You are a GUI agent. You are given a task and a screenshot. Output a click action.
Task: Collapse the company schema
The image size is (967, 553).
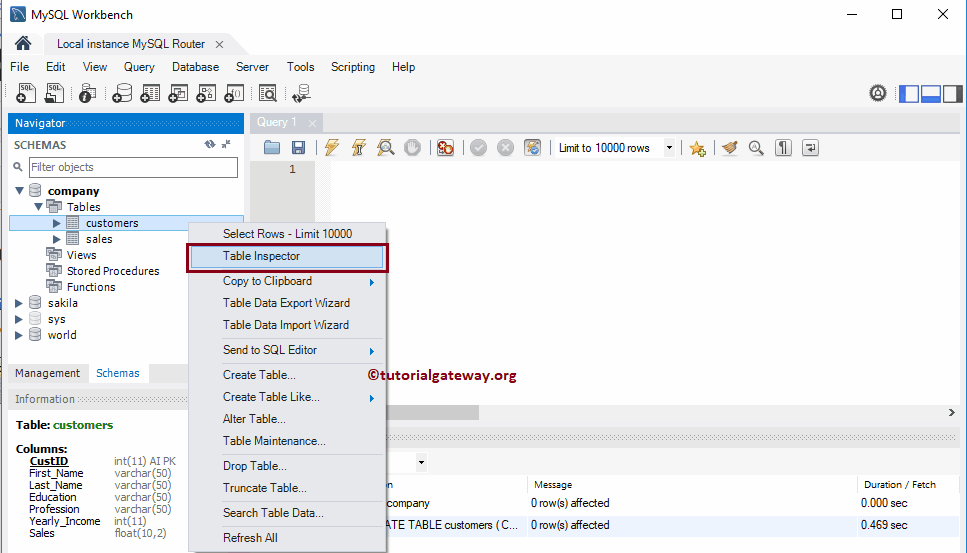pos(19,190)
